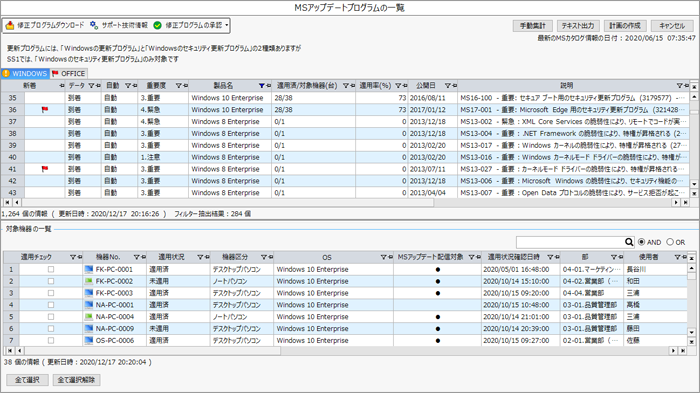Viewport: 700px width, 393px height.
Task: Check the 適用チェック box for NA-PC-0009
Action: click(51, 328)
